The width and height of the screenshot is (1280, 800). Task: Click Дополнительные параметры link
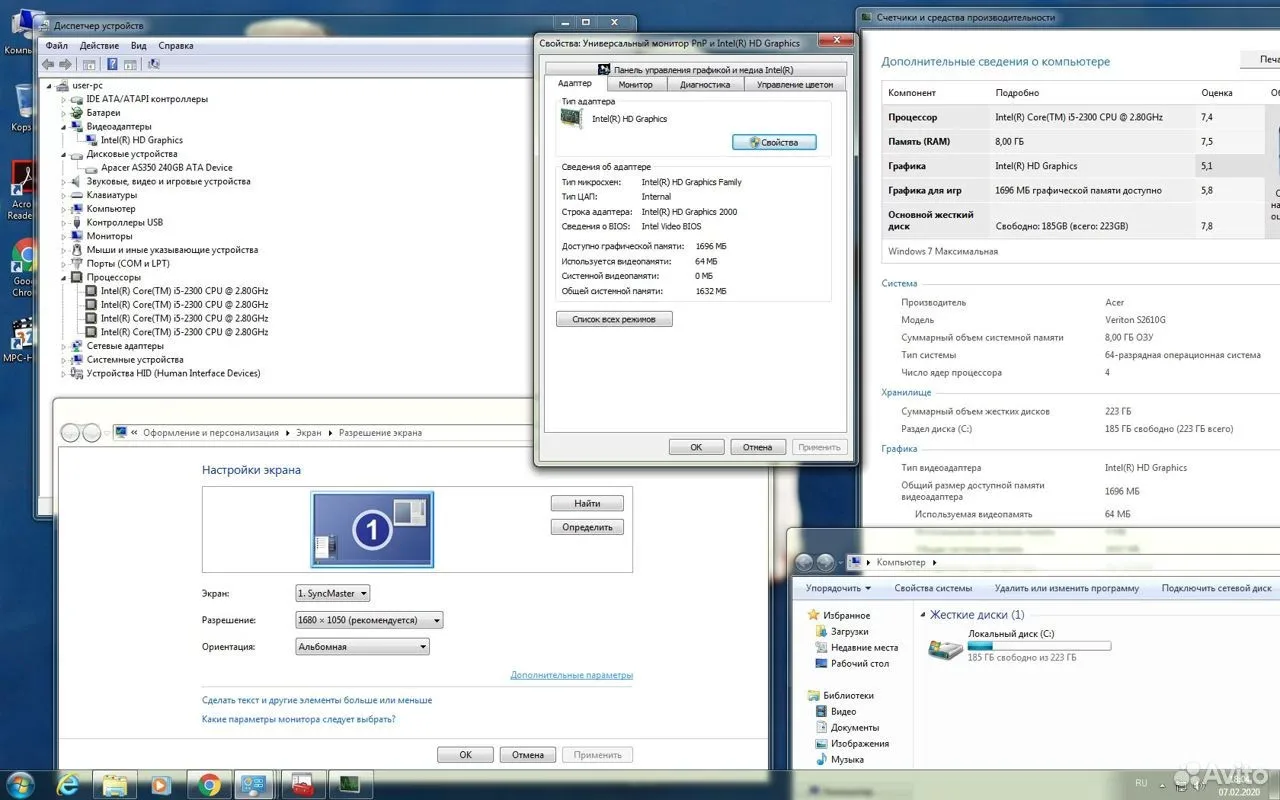(x=571, y=675)
